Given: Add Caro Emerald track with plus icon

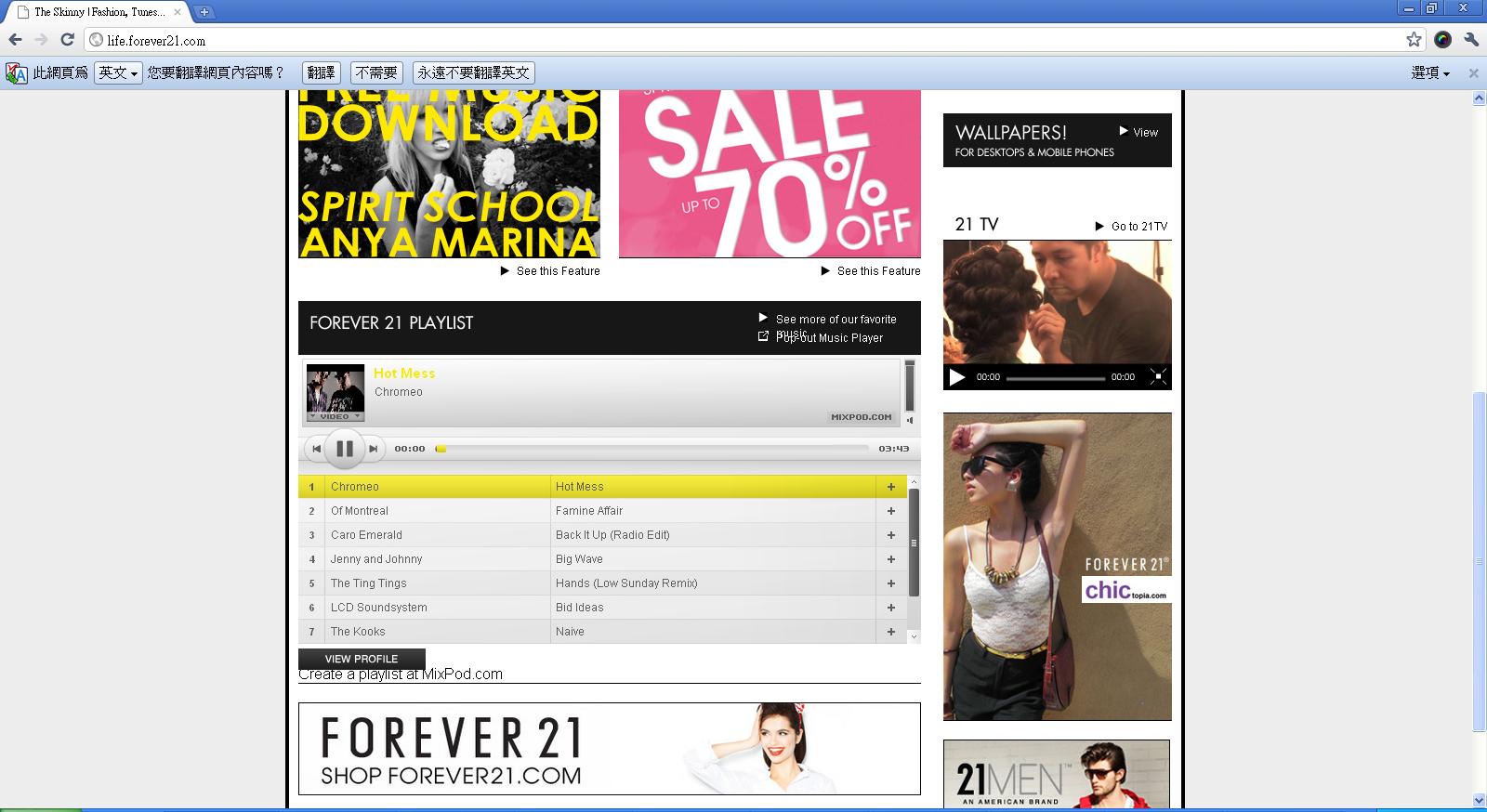Looking at the screenshot, I should point(890,535).
